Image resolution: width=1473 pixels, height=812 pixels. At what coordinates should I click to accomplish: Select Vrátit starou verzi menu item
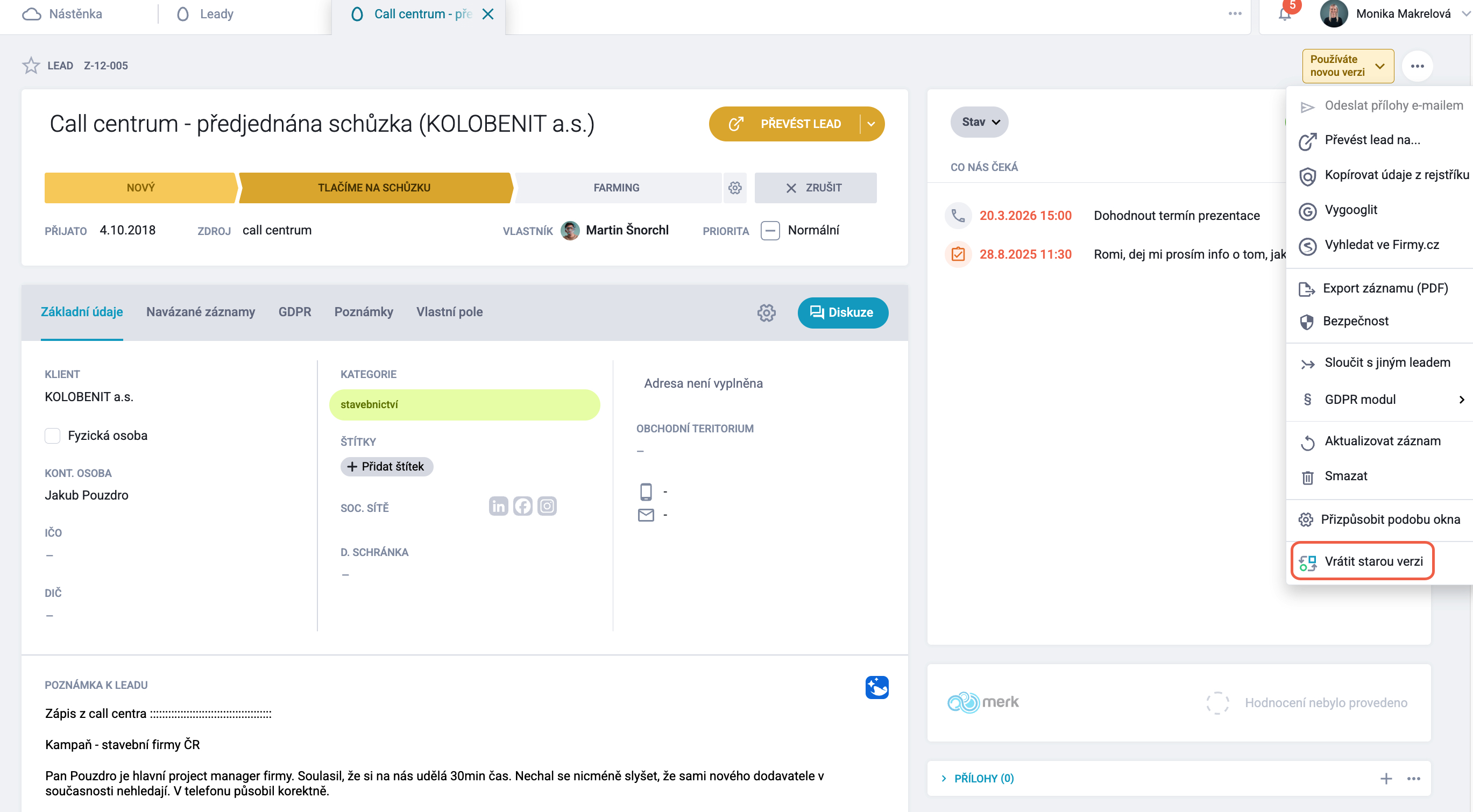1362,562
